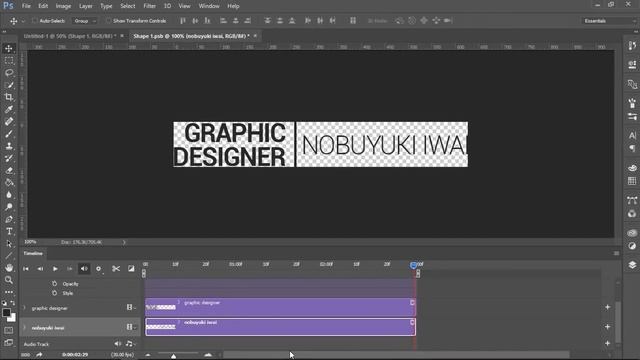Click the timeline playhead marker

point(413,265)
